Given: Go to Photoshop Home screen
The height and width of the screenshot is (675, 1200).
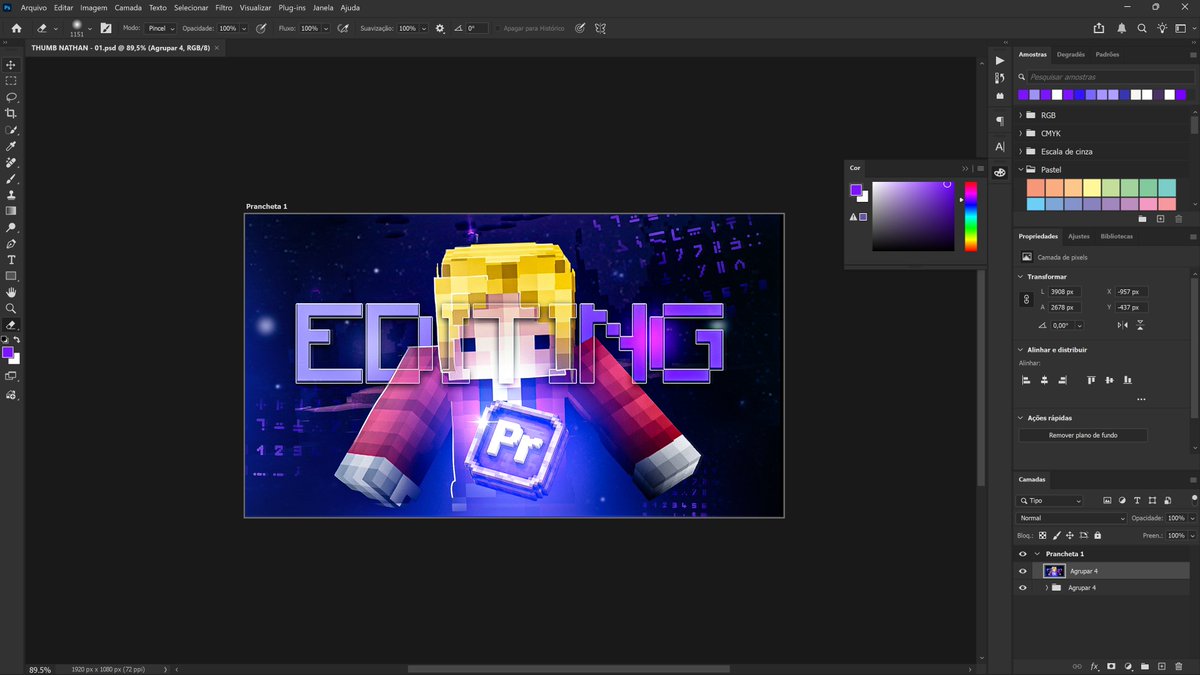Looking at the screenshot, I should 16,28.
